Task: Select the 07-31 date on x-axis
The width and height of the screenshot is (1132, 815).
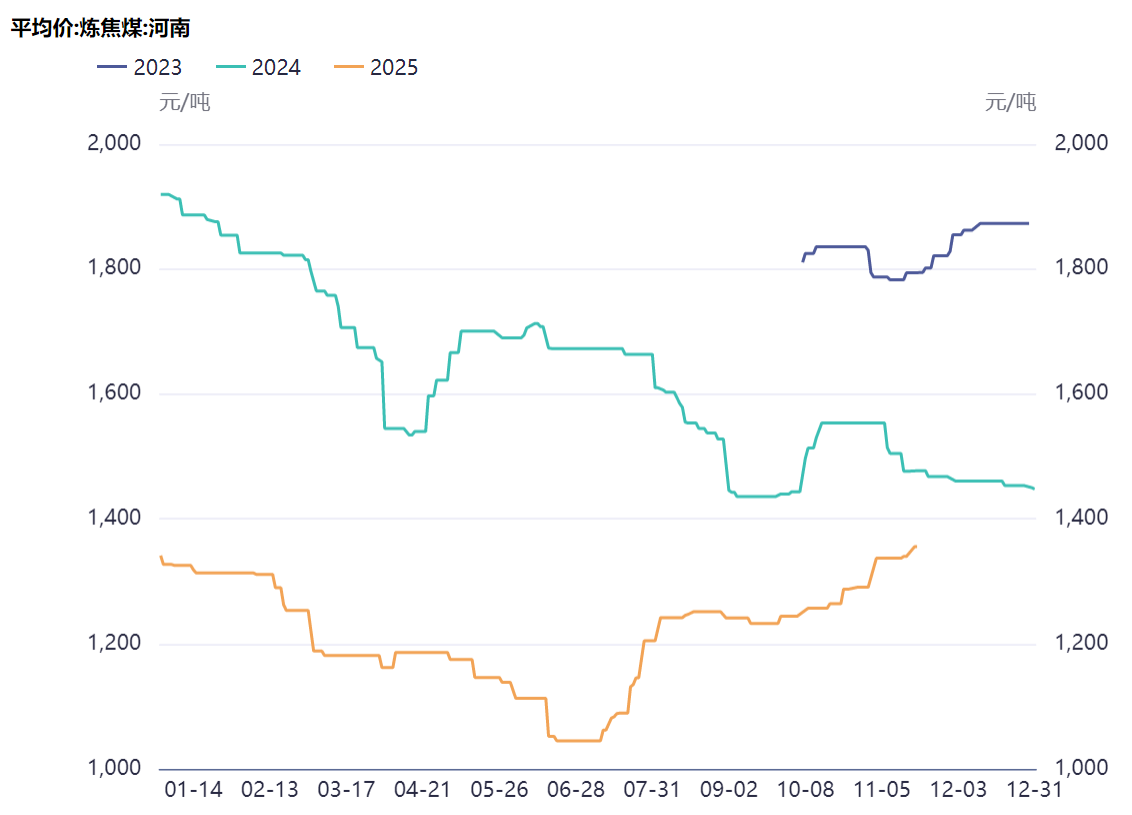Action: (x=652, y=790)
